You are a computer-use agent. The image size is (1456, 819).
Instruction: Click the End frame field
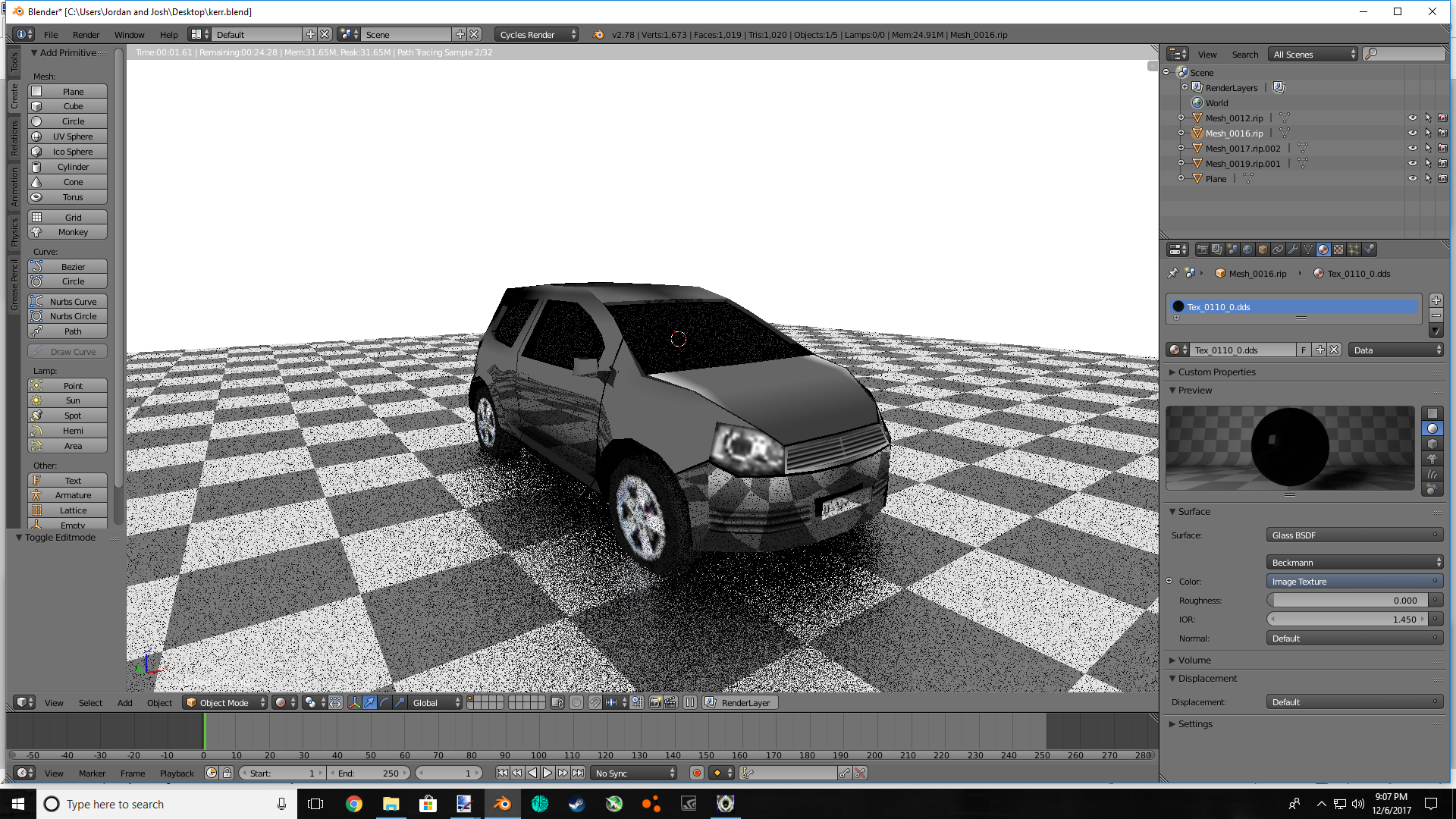369,773
